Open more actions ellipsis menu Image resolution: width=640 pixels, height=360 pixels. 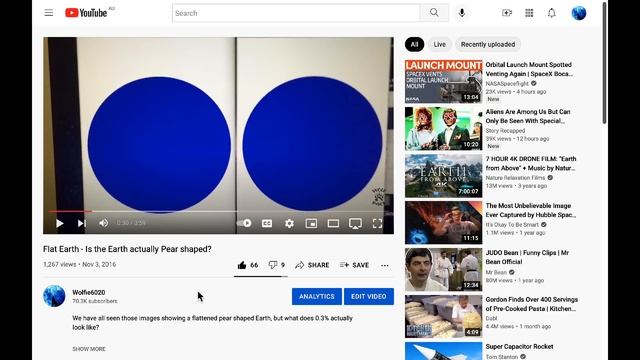pos(384,265)
